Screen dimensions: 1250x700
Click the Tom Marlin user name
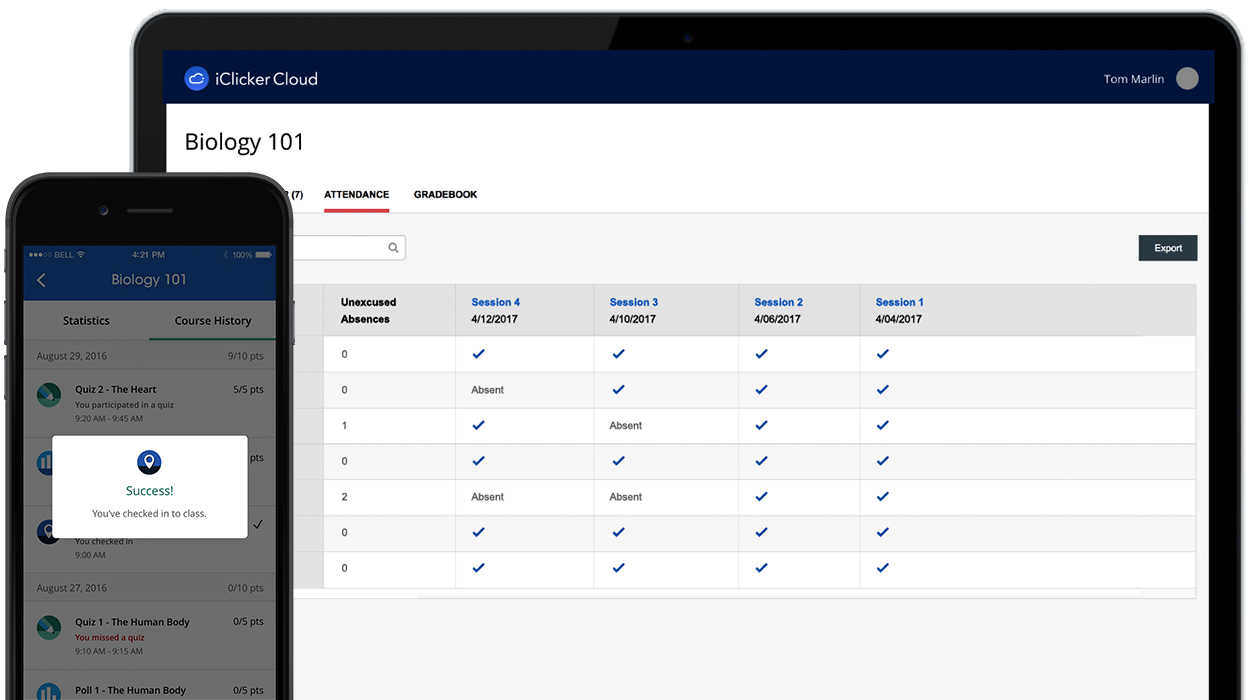[1134, 79]
